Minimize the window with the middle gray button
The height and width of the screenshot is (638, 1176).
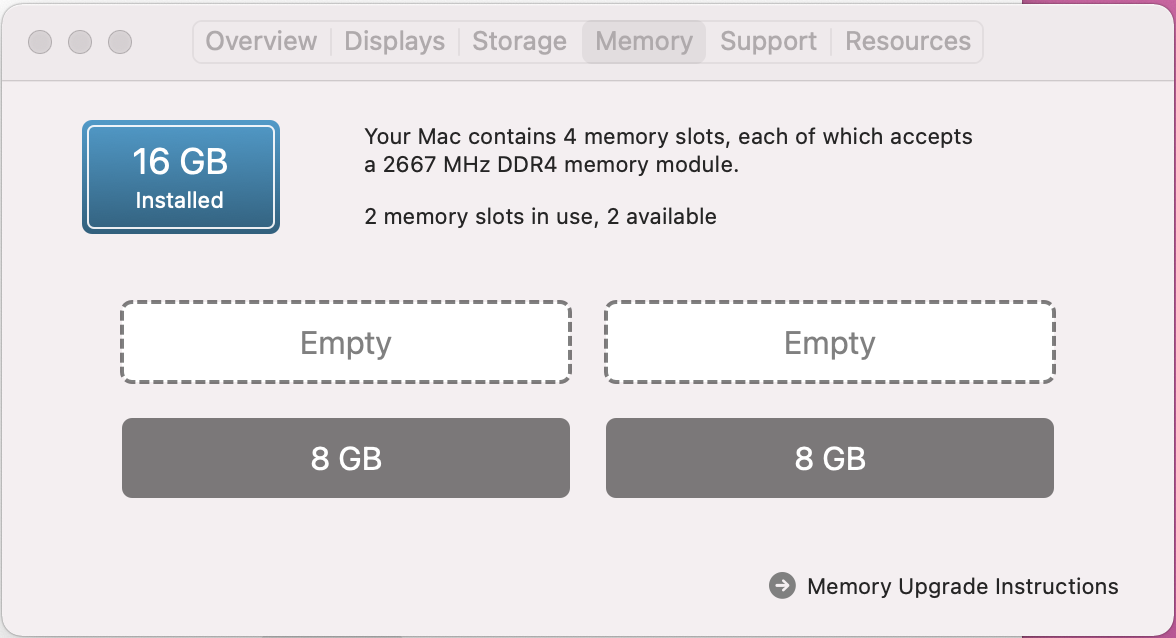(x=80, y=42)
